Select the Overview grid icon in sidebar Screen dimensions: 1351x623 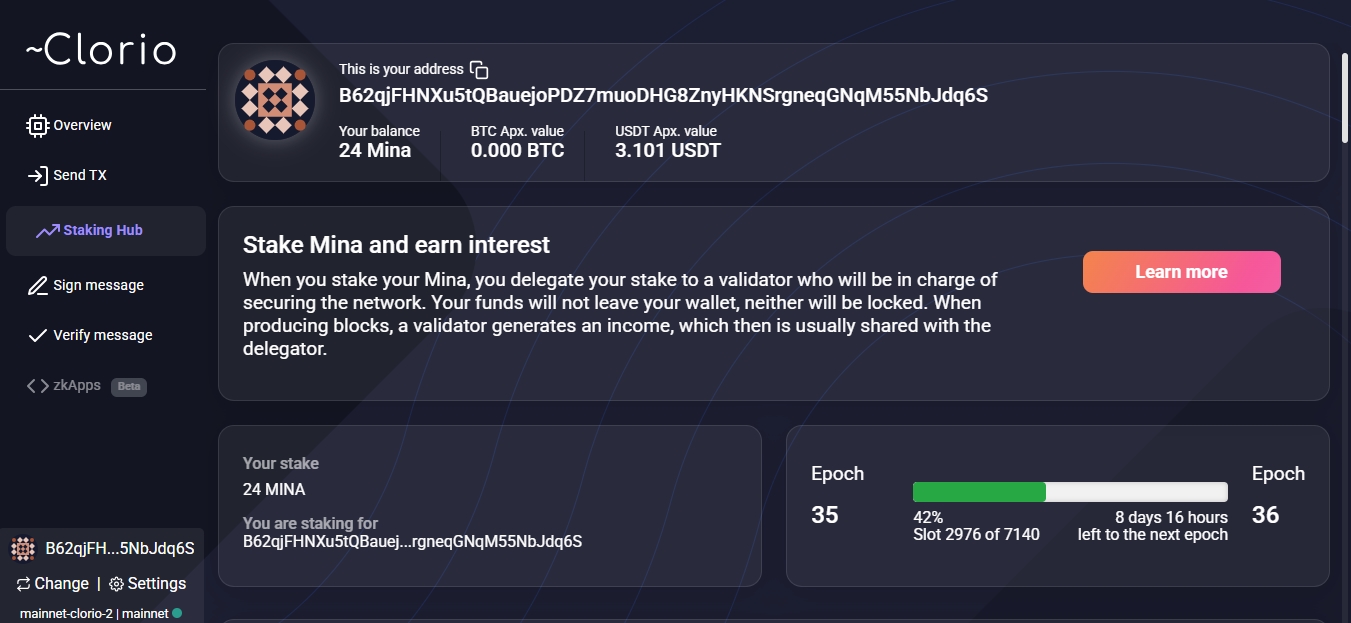[x=37, y=125]
